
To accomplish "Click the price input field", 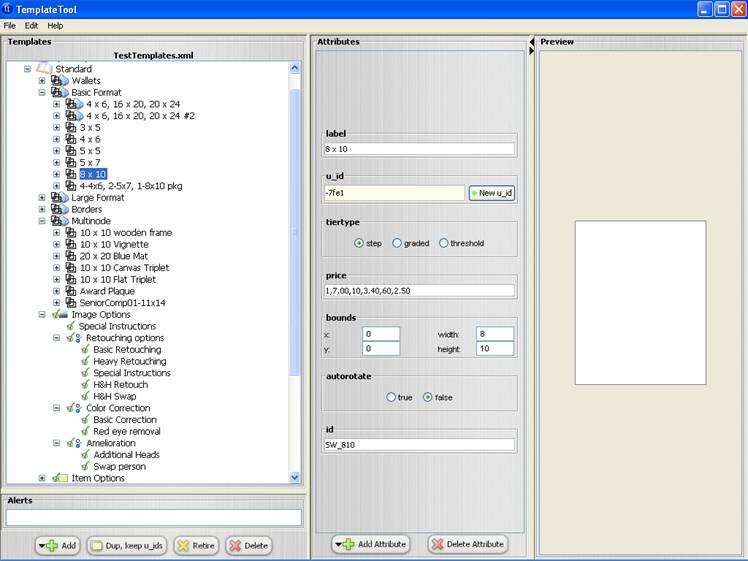I will tap(419, 291).
